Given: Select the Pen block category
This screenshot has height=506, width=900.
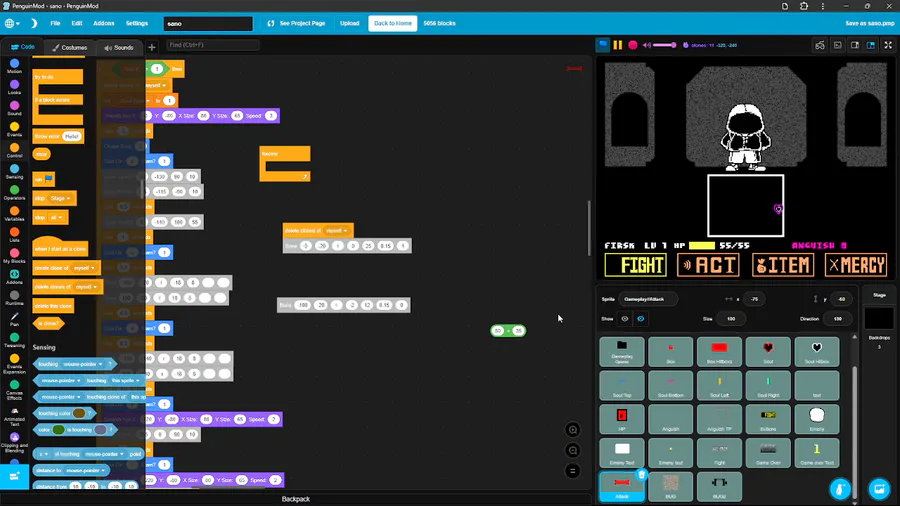Looking at the screenshot, I should click(14, 319).
